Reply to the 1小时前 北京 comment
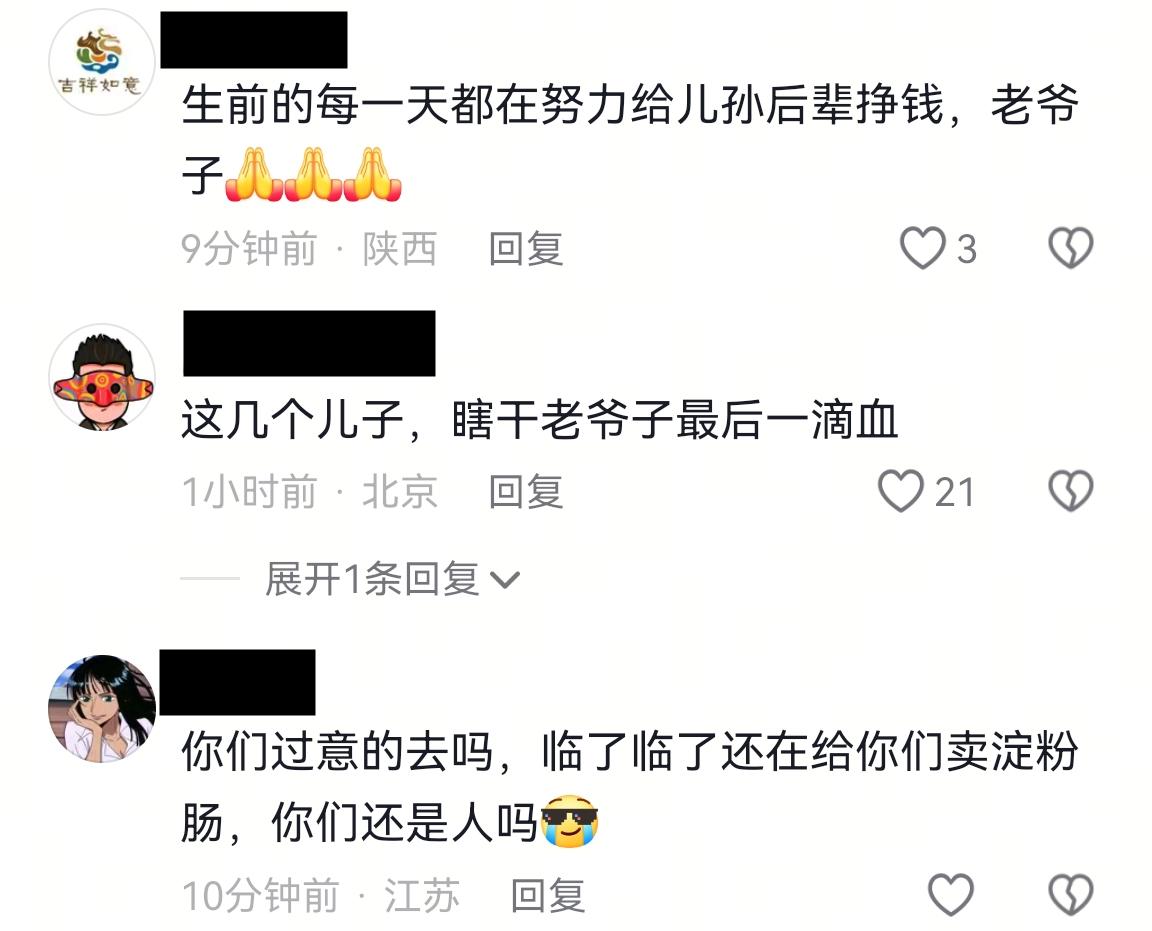1152x931 pixels. point(526,492)
